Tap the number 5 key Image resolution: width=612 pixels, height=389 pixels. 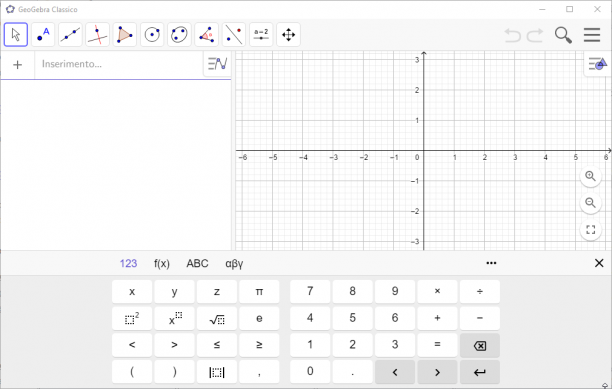[x=352, y=318]
